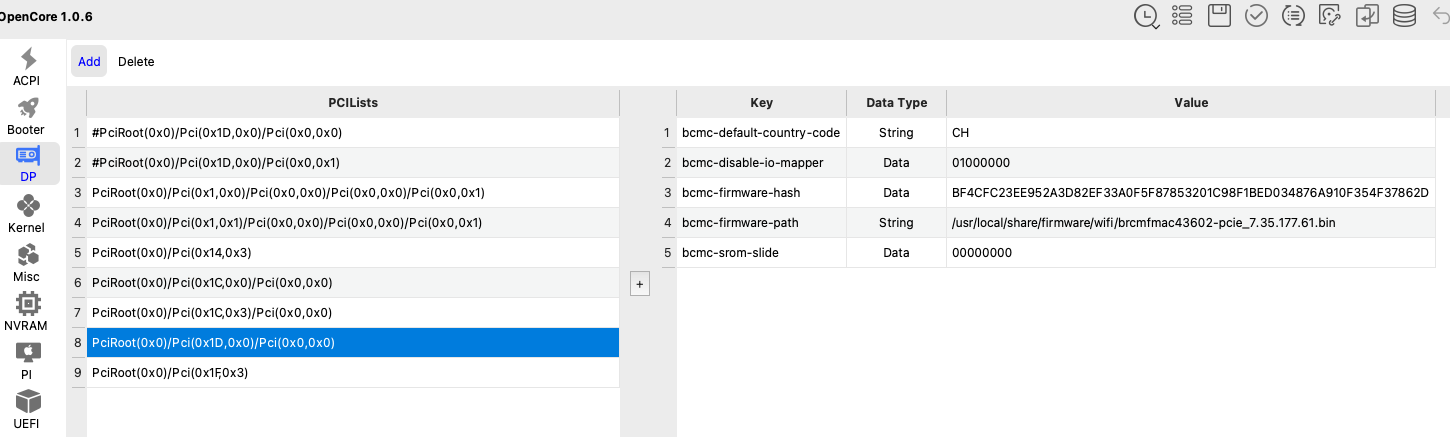1450x437 pixels.
Task: Go to the NVRAM chip section
Action: (26, 312)
